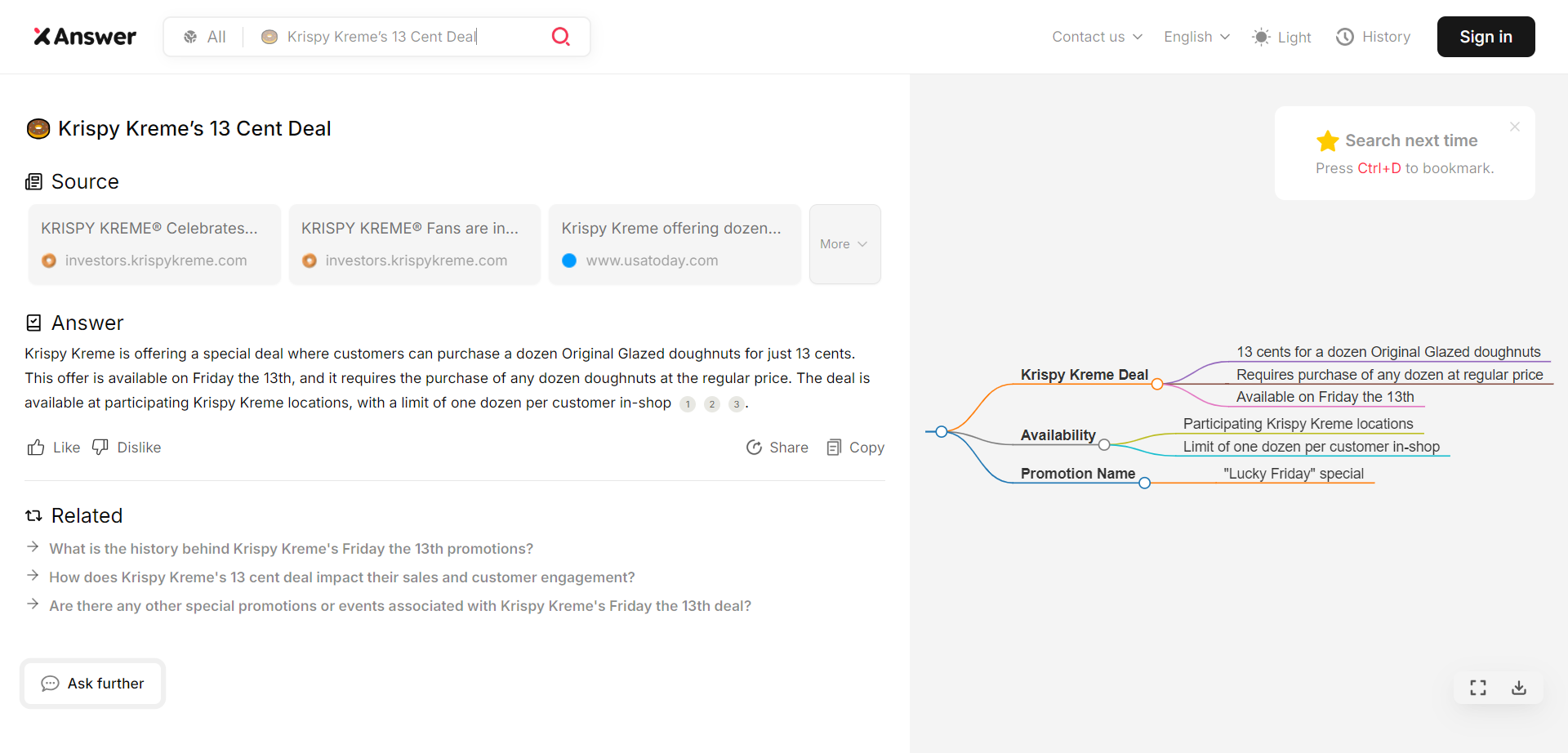
Task: Close the bookmark reminder popup
Action: click(x=1515, y=127)
